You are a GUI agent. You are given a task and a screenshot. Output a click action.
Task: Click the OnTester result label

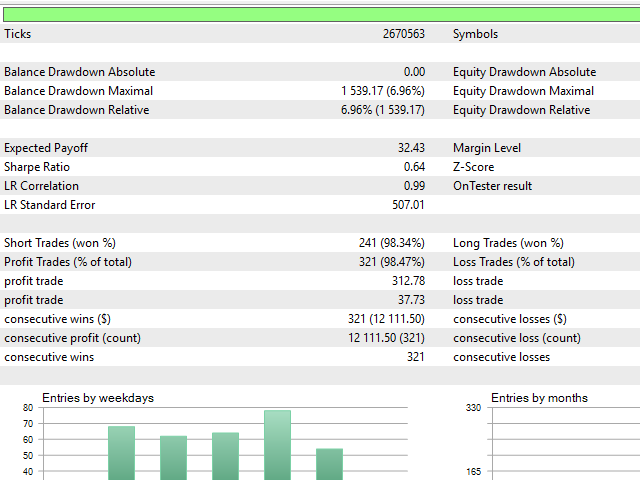tap(492, 186)
